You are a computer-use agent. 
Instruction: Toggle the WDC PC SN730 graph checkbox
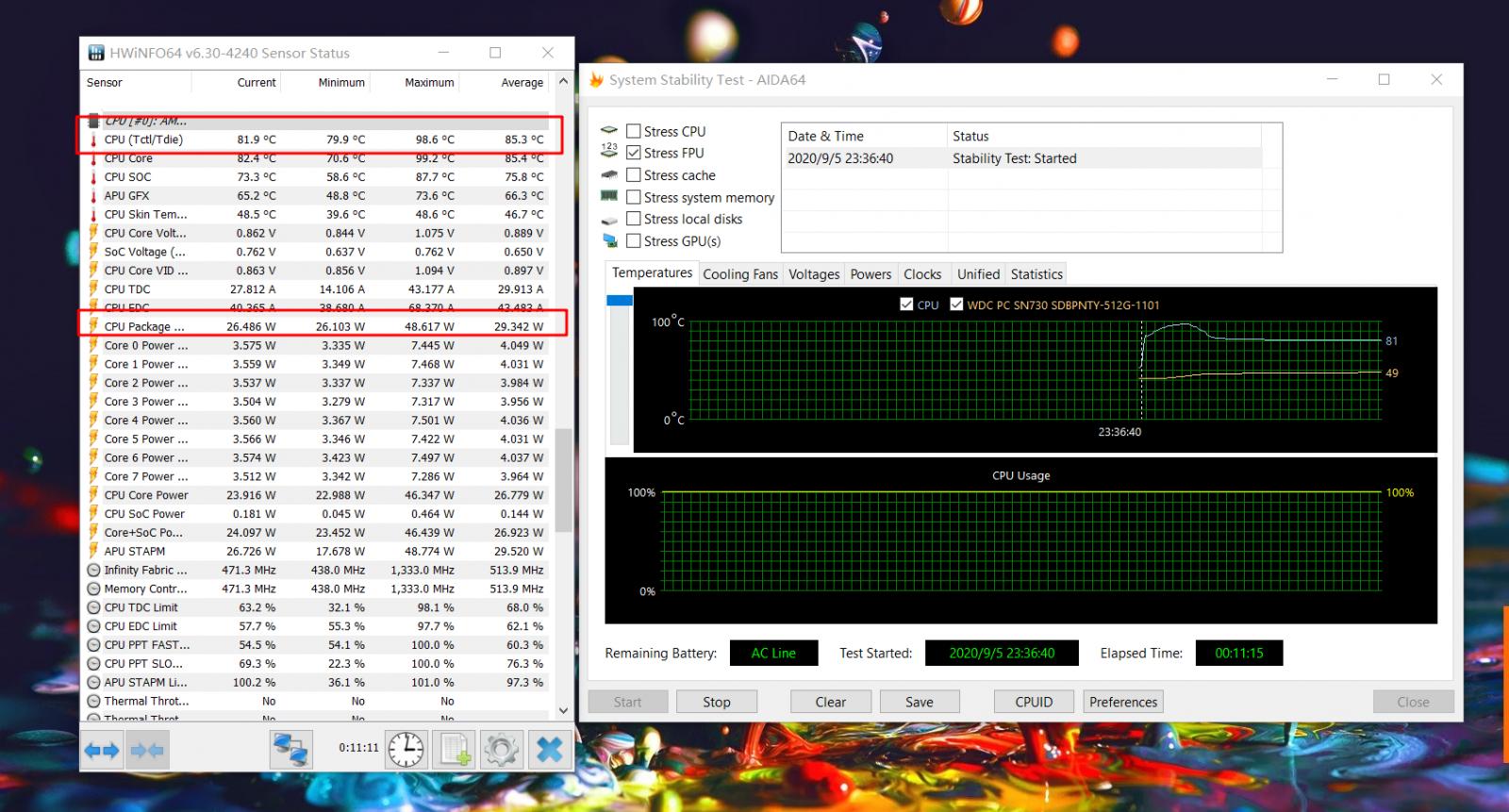click(x=956, y=305)
